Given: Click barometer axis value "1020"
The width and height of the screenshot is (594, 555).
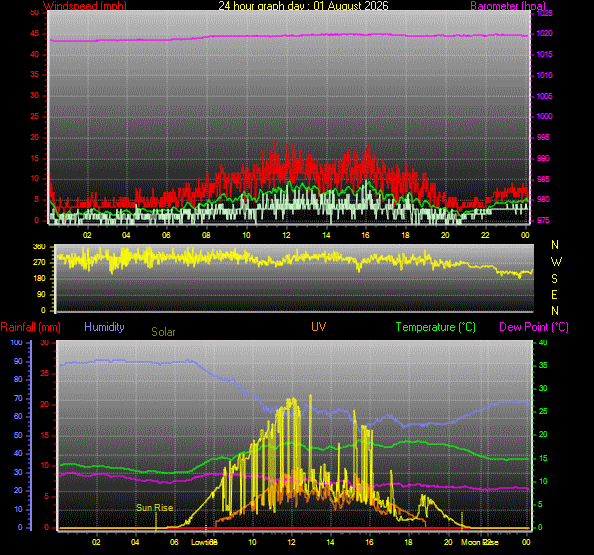Looking at the screenshot, I should (544, 33).
